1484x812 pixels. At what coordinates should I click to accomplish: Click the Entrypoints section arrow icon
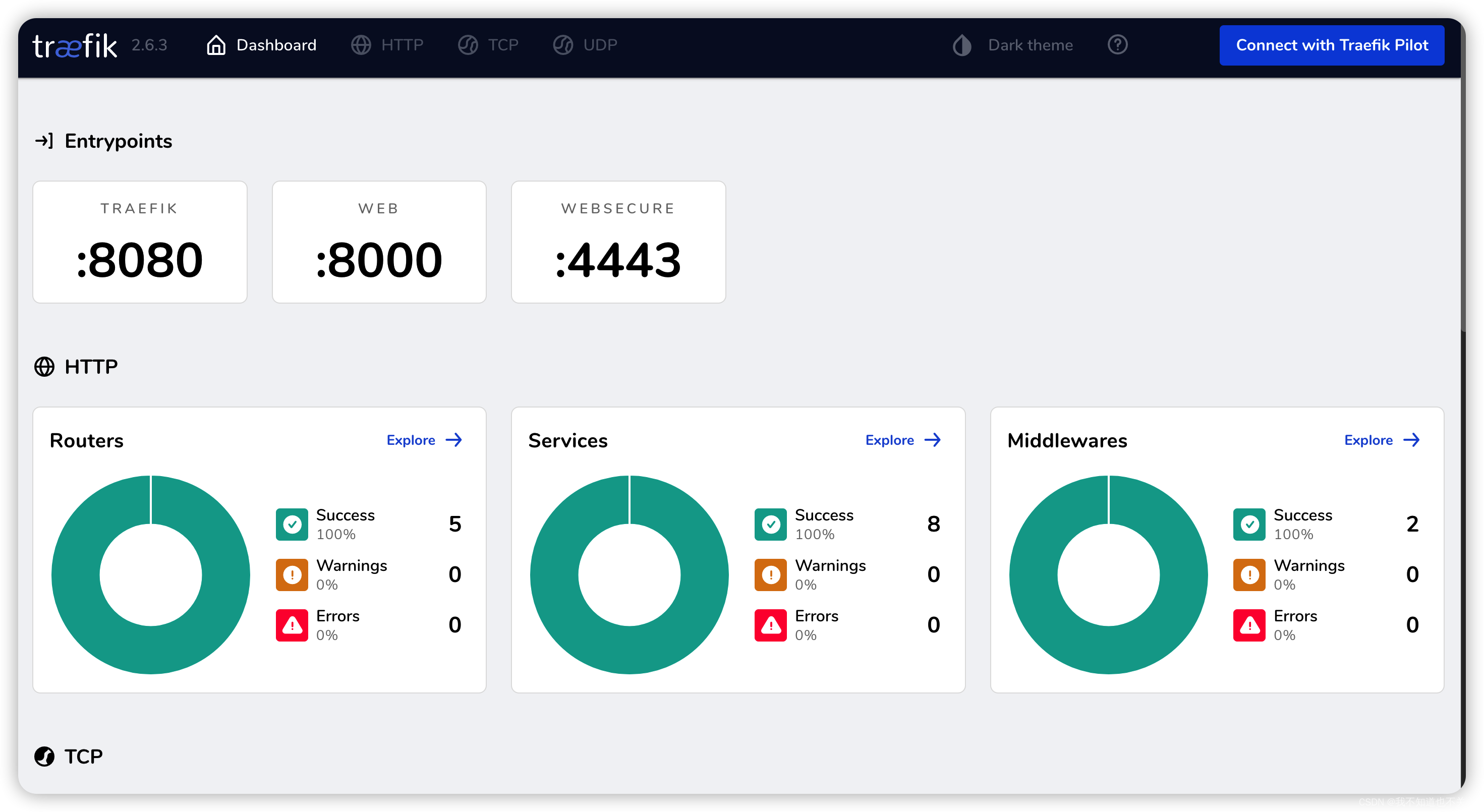(x=44, y=141)
